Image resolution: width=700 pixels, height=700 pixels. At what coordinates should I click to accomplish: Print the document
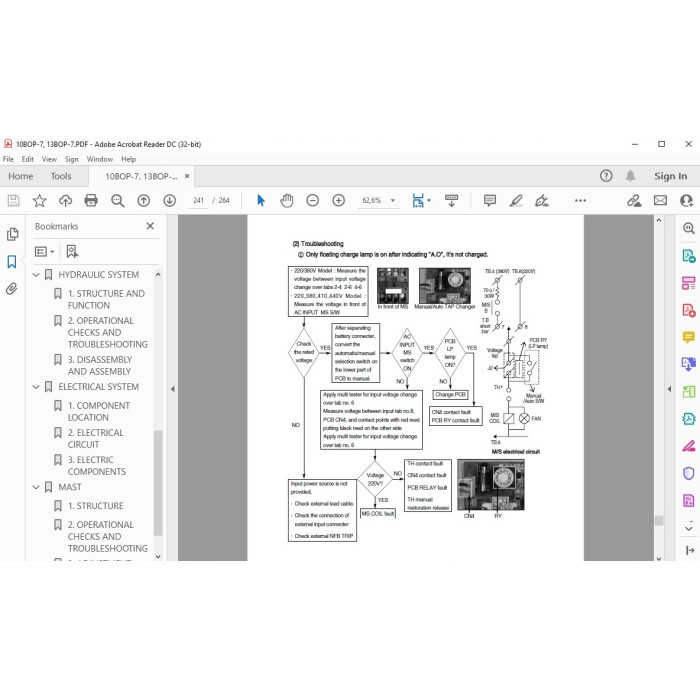pyautogui.click(x=91, y=200)
